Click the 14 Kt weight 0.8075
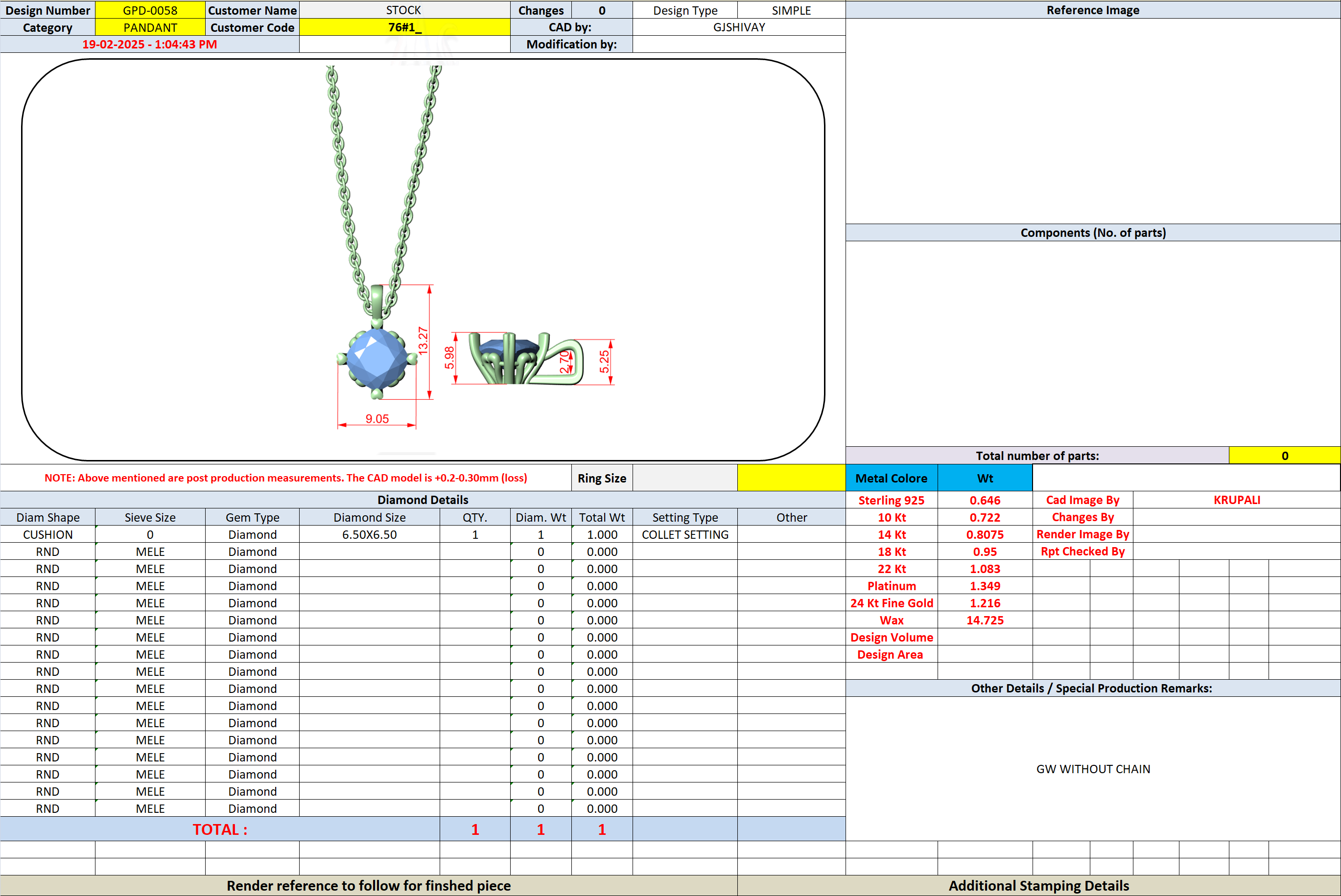Image resolution: width=1341 pixels, height=896 pixels. pos(985,534)
